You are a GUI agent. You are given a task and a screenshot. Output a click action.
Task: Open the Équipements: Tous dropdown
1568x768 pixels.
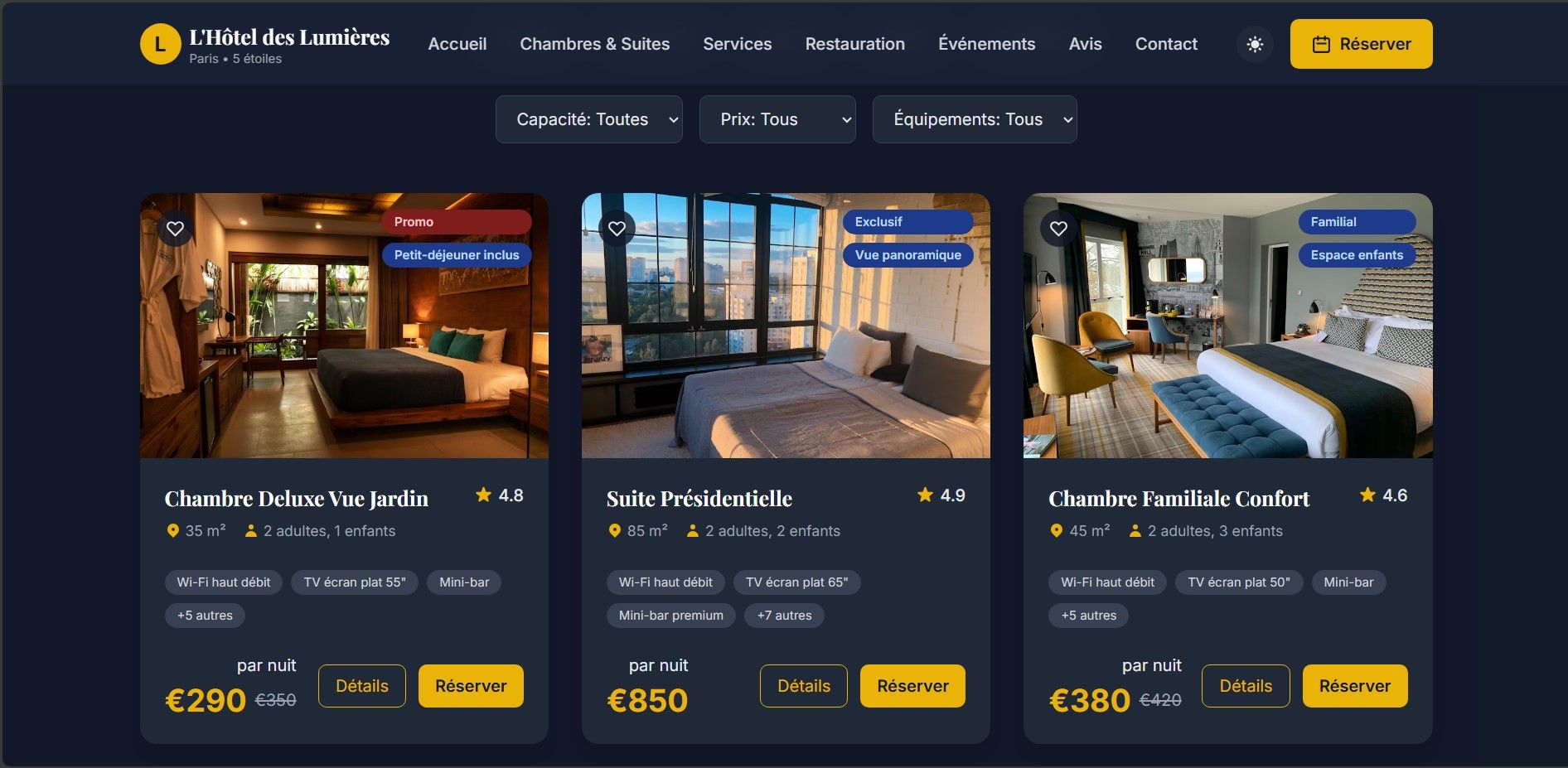click(975, 119)
